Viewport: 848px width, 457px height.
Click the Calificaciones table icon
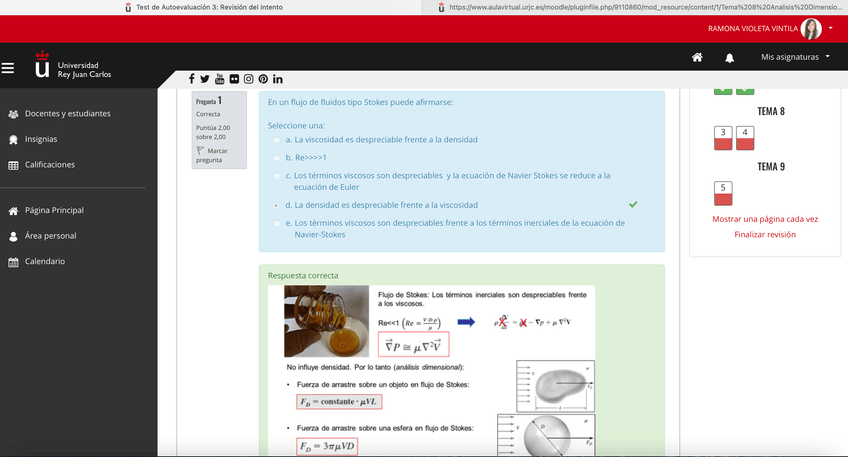[x=14, y=165]
